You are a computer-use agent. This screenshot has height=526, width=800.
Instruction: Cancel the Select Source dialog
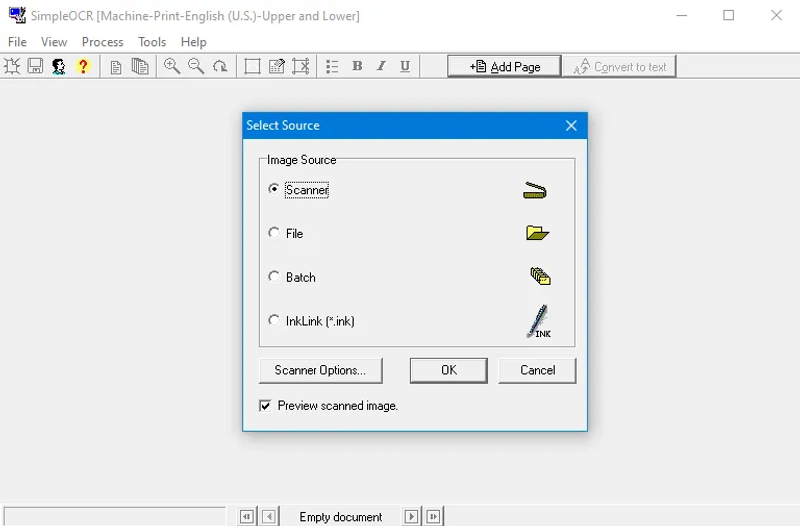click(x=537, y=370)
